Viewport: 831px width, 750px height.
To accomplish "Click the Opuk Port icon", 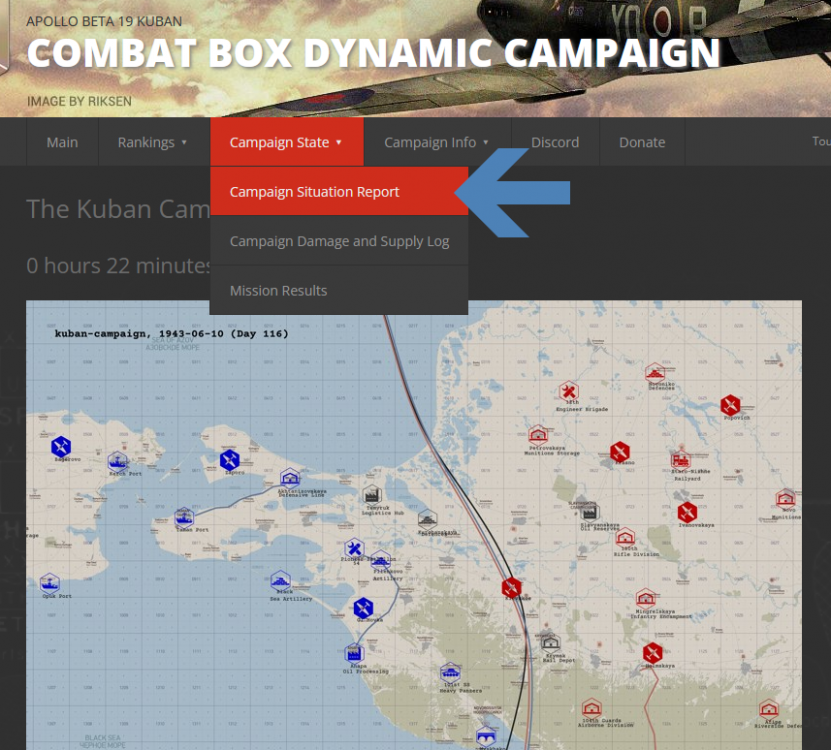I will coord(50,583).
